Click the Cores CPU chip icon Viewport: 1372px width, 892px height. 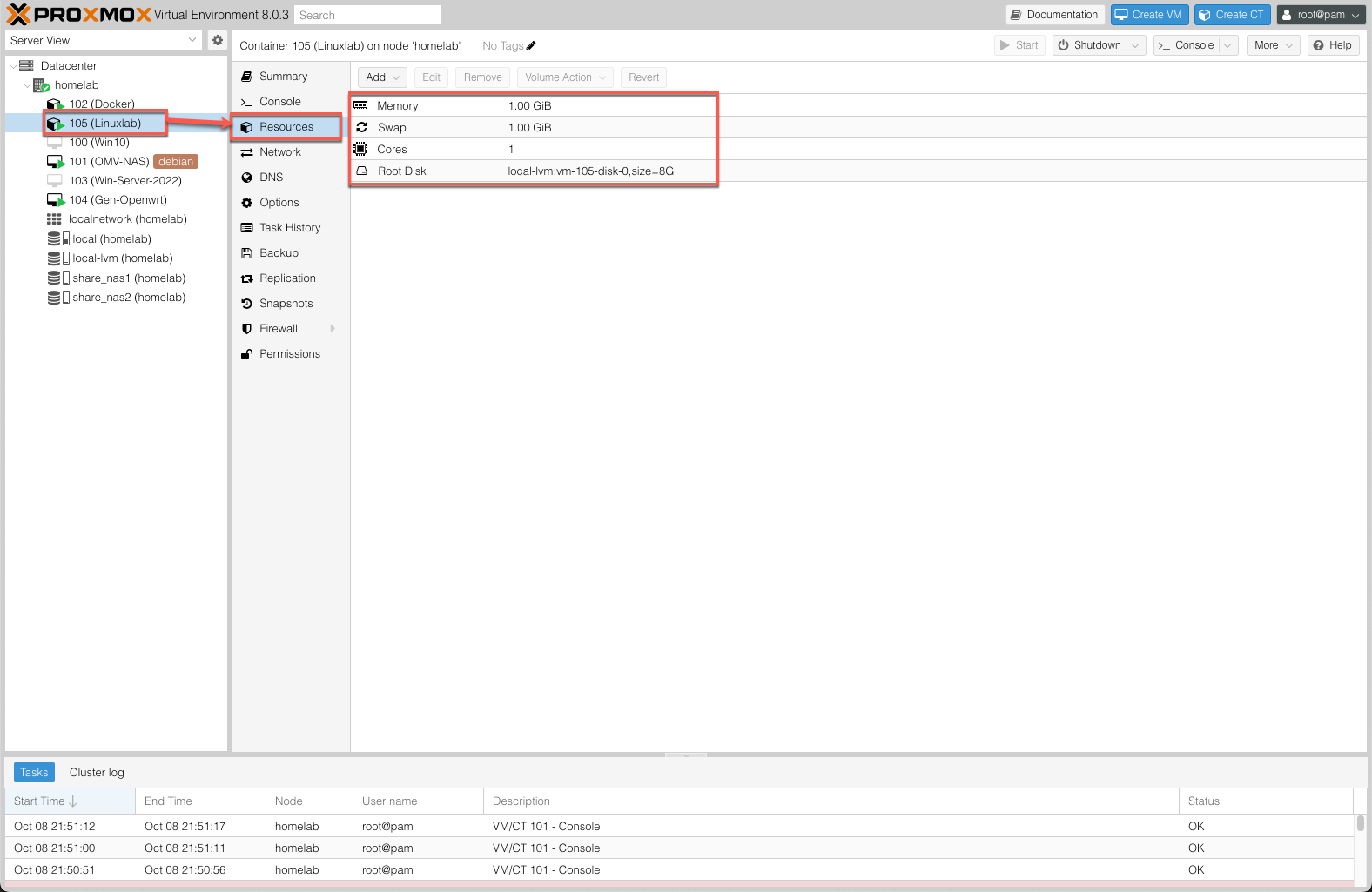(360, 149)
